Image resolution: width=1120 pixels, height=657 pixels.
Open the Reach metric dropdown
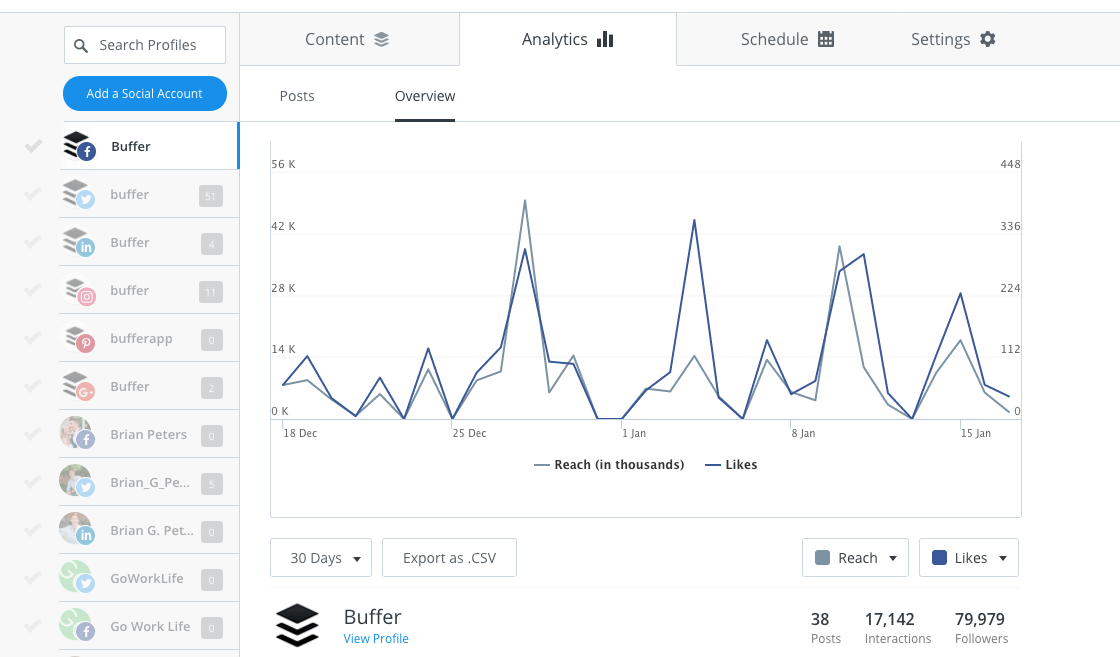tap(855, 558)
